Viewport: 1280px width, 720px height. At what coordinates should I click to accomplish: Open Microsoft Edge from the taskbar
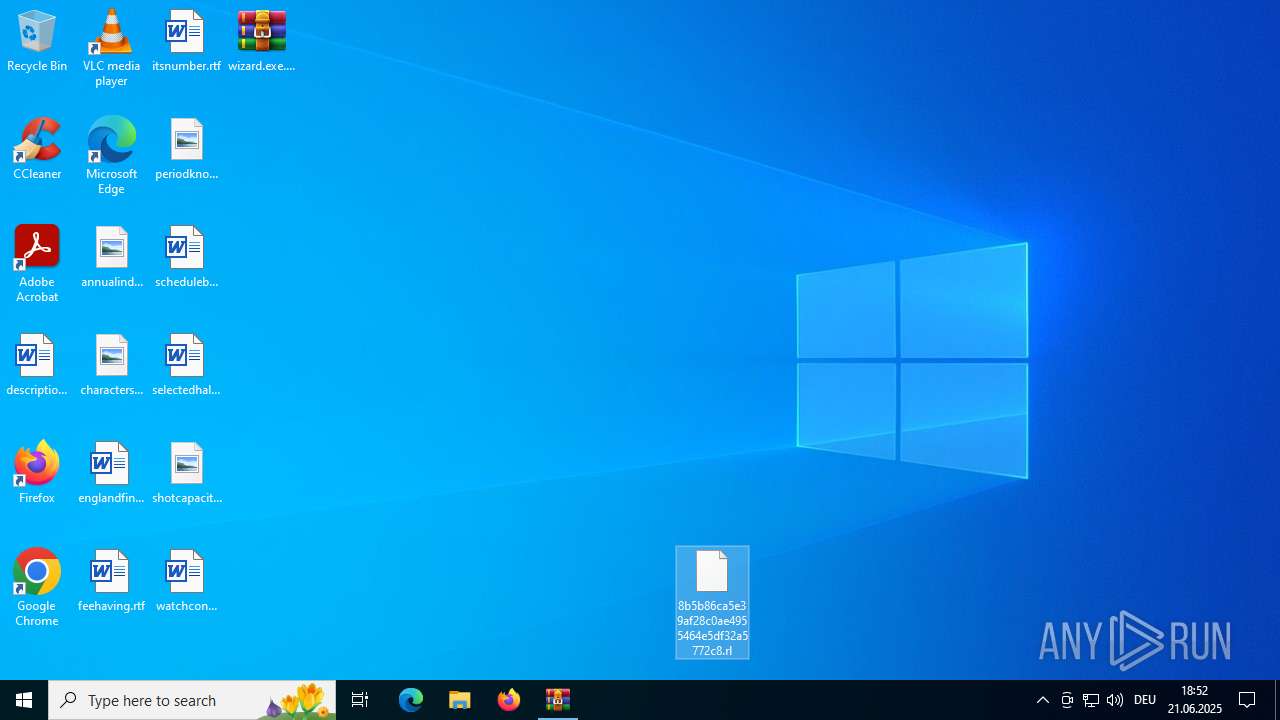pyautogui.click(x=411, y=700)
